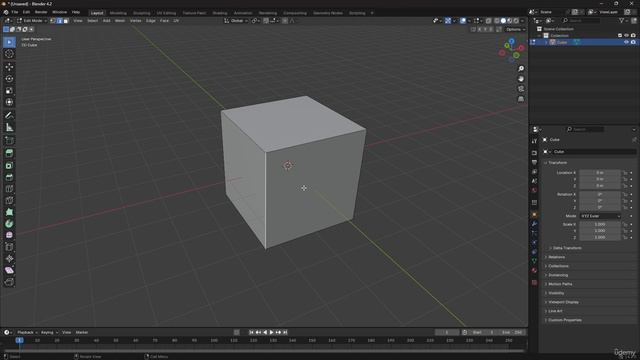Select the Measure ruler tool
This screenshot has width=640, height=360.
click(9, 128)
